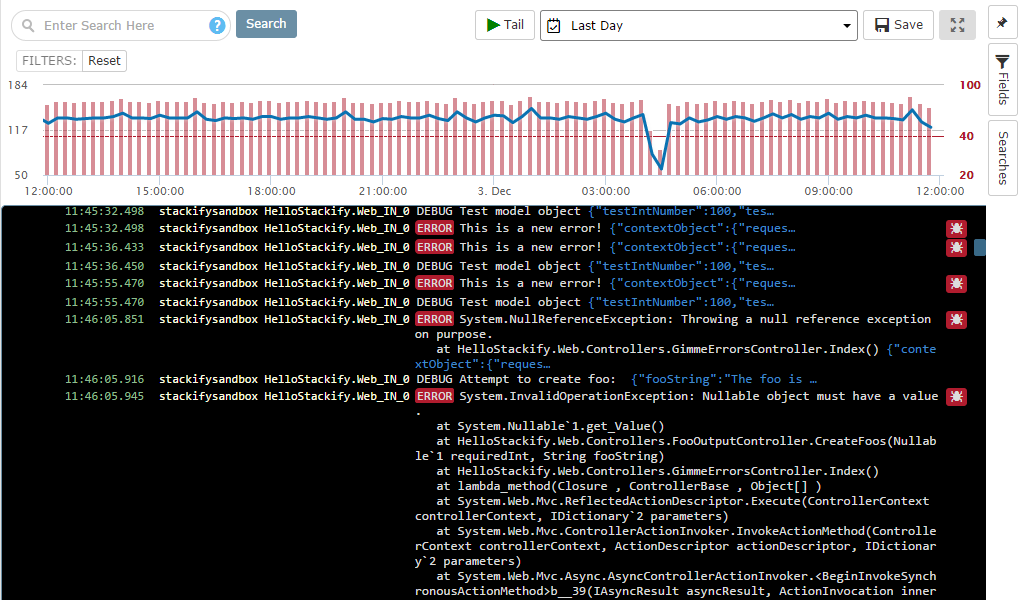The width and height of the screenshot is (1020, 600).
Task: Click into the Enter Search Here field
Action: click(120, 25)
